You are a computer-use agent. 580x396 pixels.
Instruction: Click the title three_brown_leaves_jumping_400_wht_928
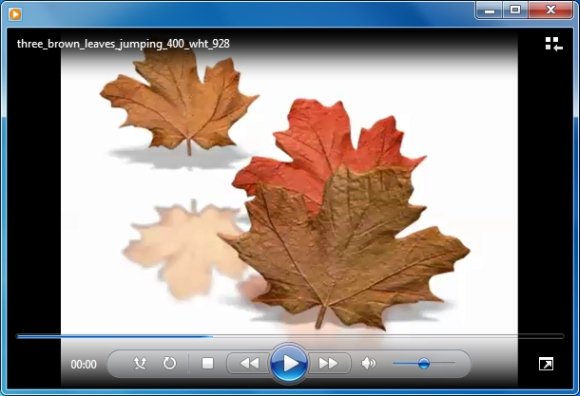123,44
